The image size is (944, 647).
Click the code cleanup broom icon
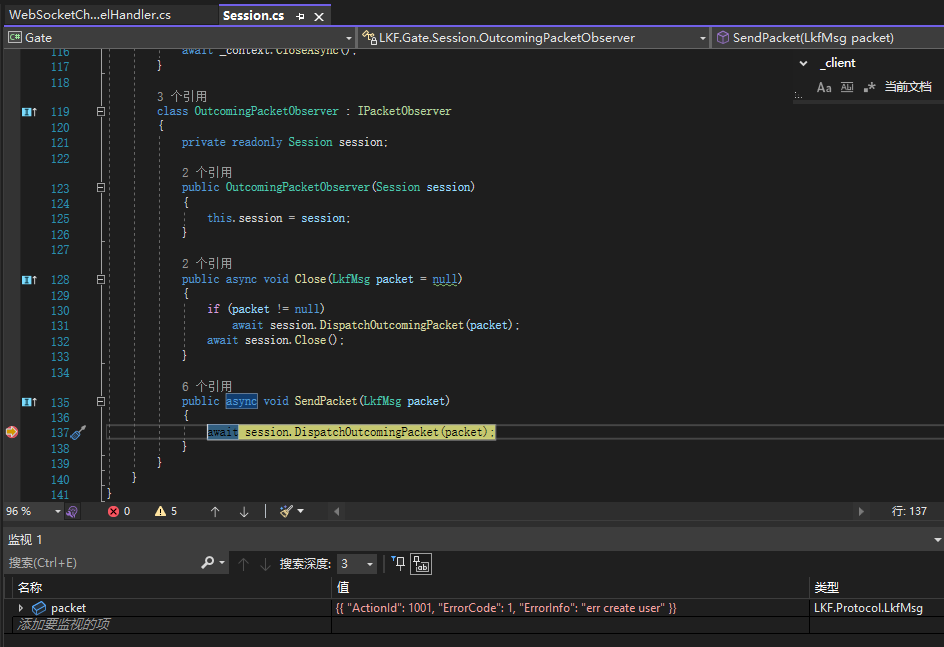[287, 511]
